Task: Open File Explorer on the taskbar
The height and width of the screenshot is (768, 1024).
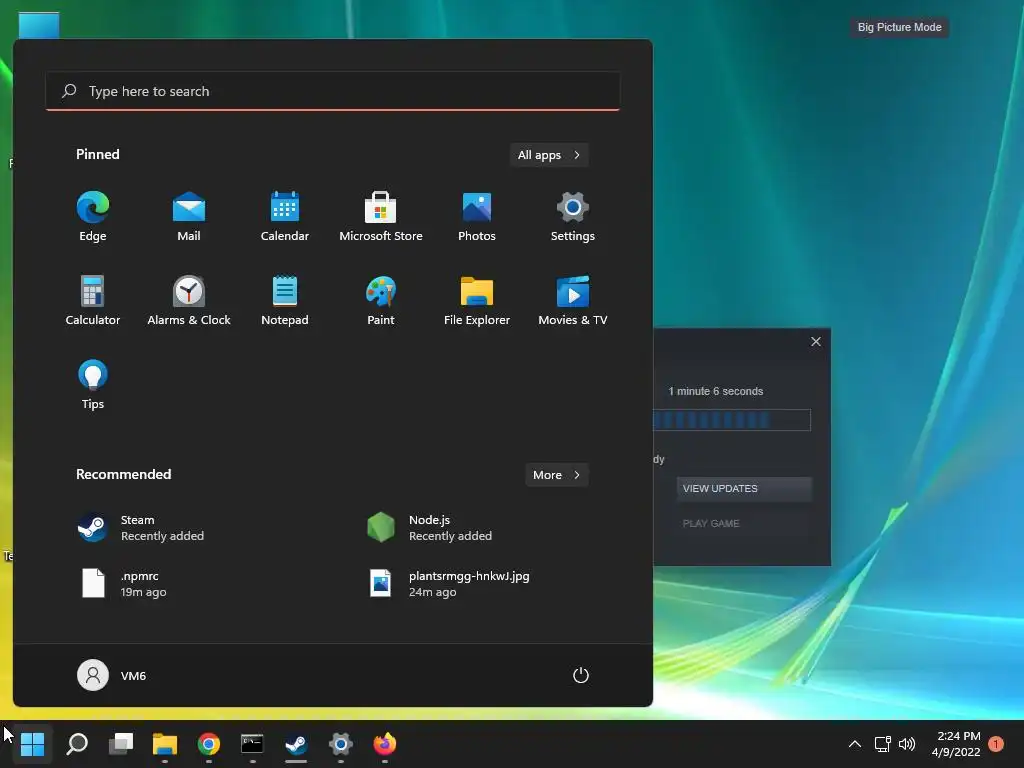Action: pos(165,744)
